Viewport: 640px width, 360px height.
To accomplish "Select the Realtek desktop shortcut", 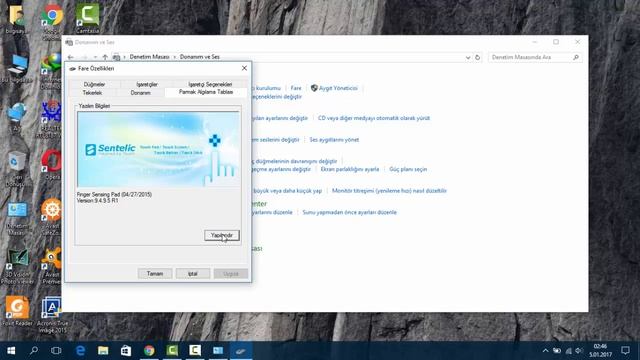I will point(51,119).
